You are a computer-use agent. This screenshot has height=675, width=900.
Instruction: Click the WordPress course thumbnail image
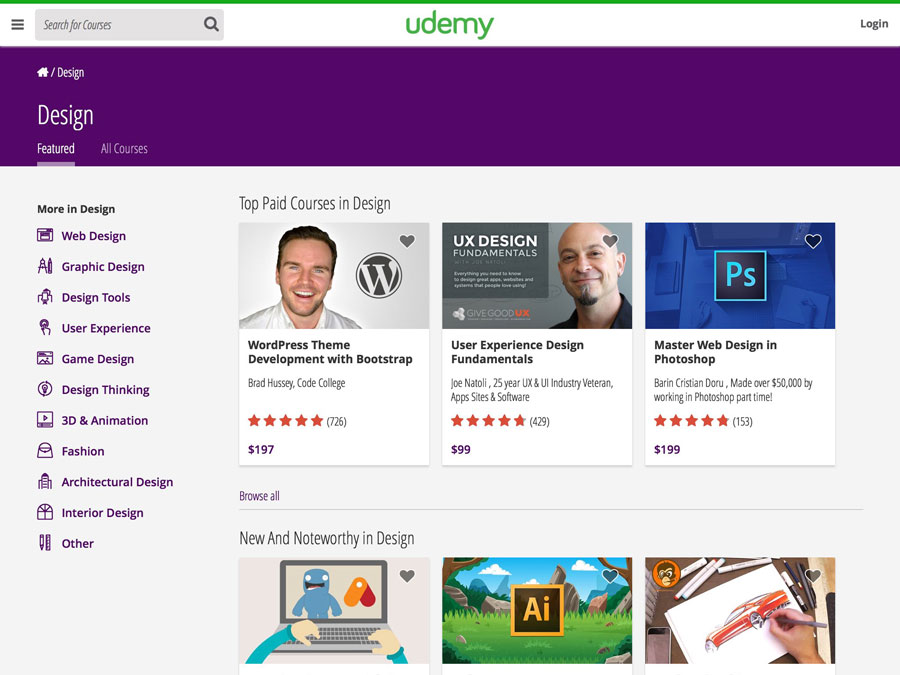tap(334, 276)
